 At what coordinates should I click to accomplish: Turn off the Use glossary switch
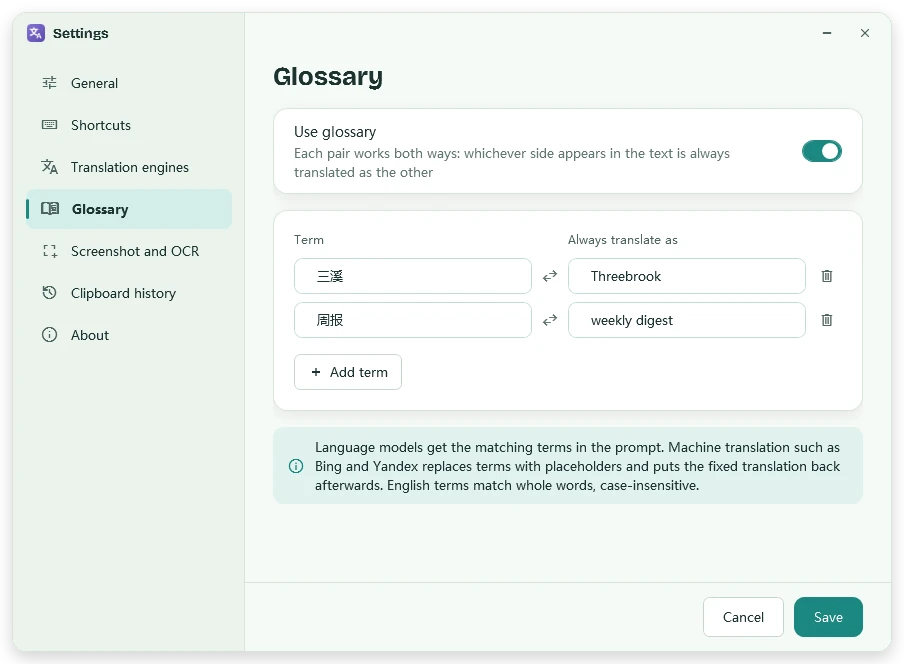pos(822,151)
